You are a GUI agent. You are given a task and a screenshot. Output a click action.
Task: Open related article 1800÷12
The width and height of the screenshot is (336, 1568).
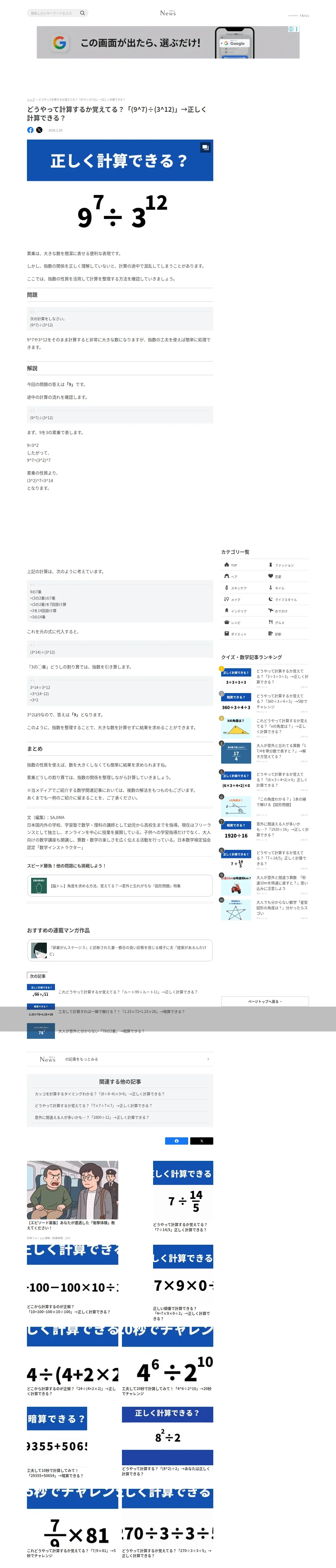[x=92, y=1117]
